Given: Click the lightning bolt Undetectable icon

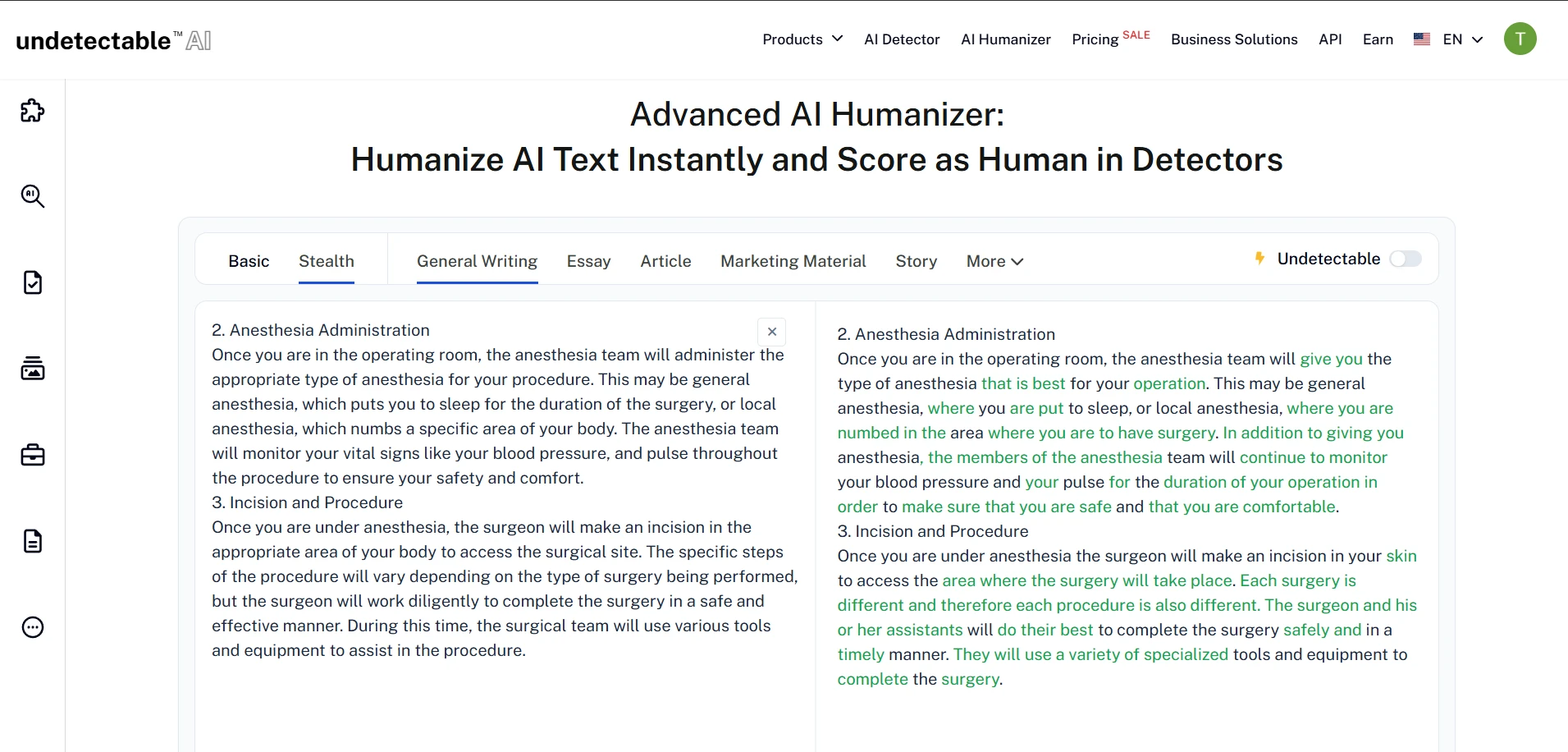Looking at the screenshot, I should pos(1259,259).
